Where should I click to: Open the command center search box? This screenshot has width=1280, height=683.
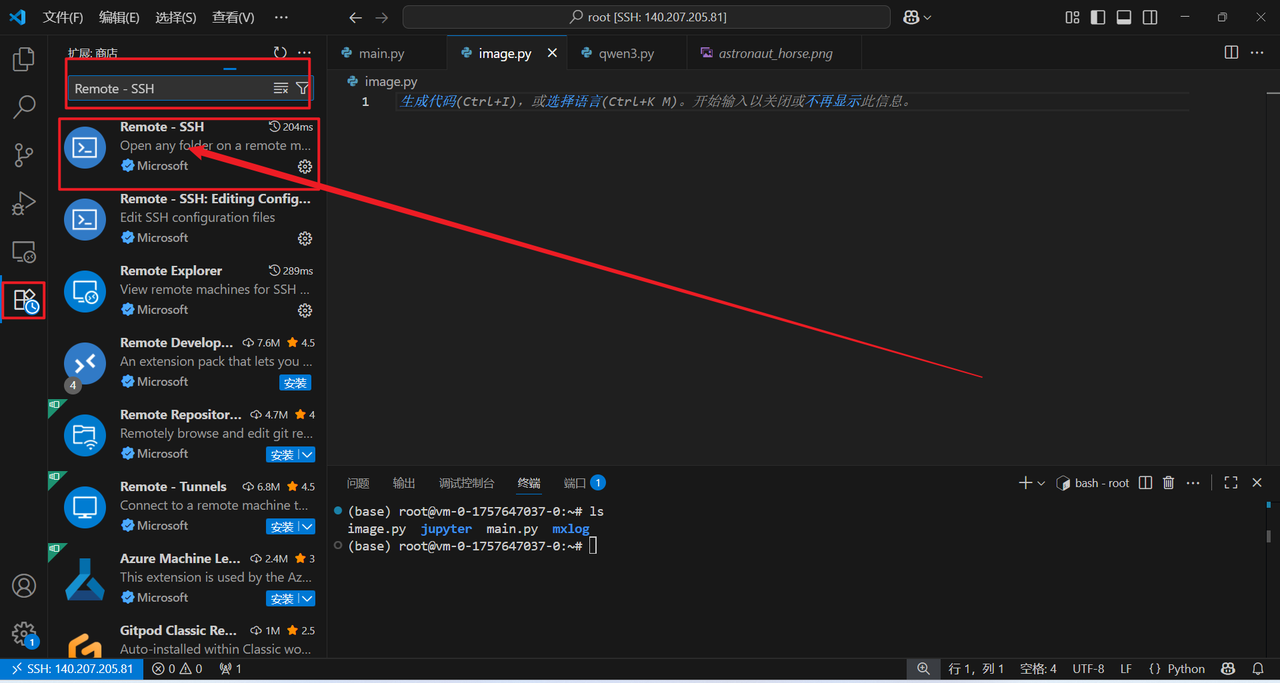(646, 17)
